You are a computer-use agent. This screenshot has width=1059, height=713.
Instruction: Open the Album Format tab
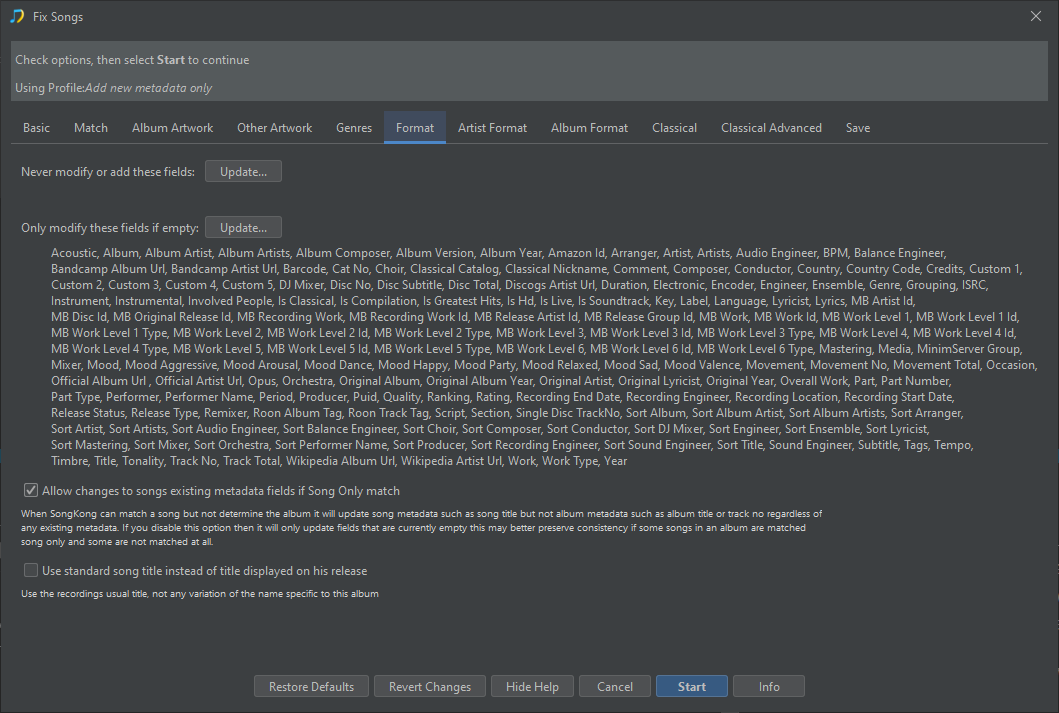(x=589, y=128)
